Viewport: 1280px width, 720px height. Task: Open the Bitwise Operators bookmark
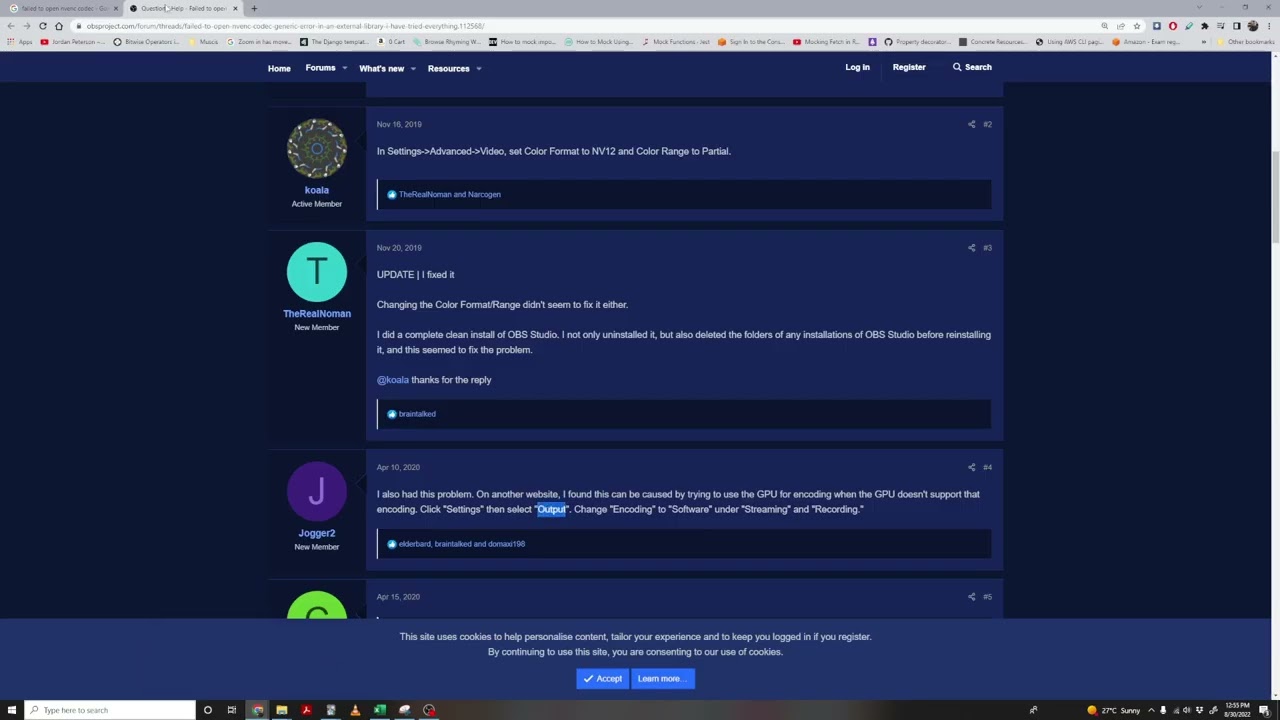pyautogui.click(x=147, y=42)
